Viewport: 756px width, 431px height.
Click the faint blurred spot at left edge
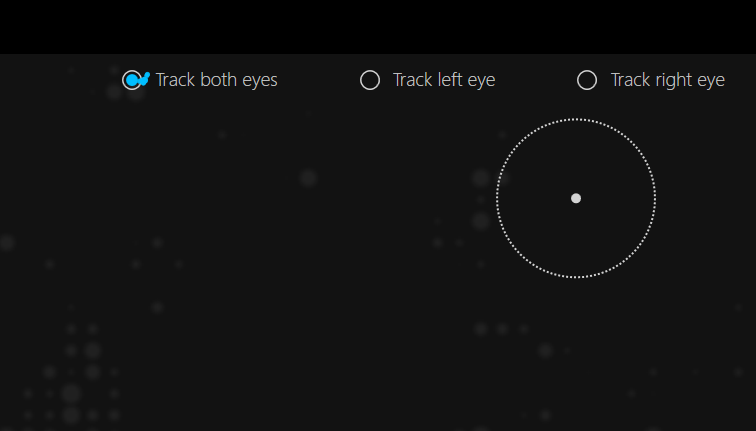click(6, 242)
